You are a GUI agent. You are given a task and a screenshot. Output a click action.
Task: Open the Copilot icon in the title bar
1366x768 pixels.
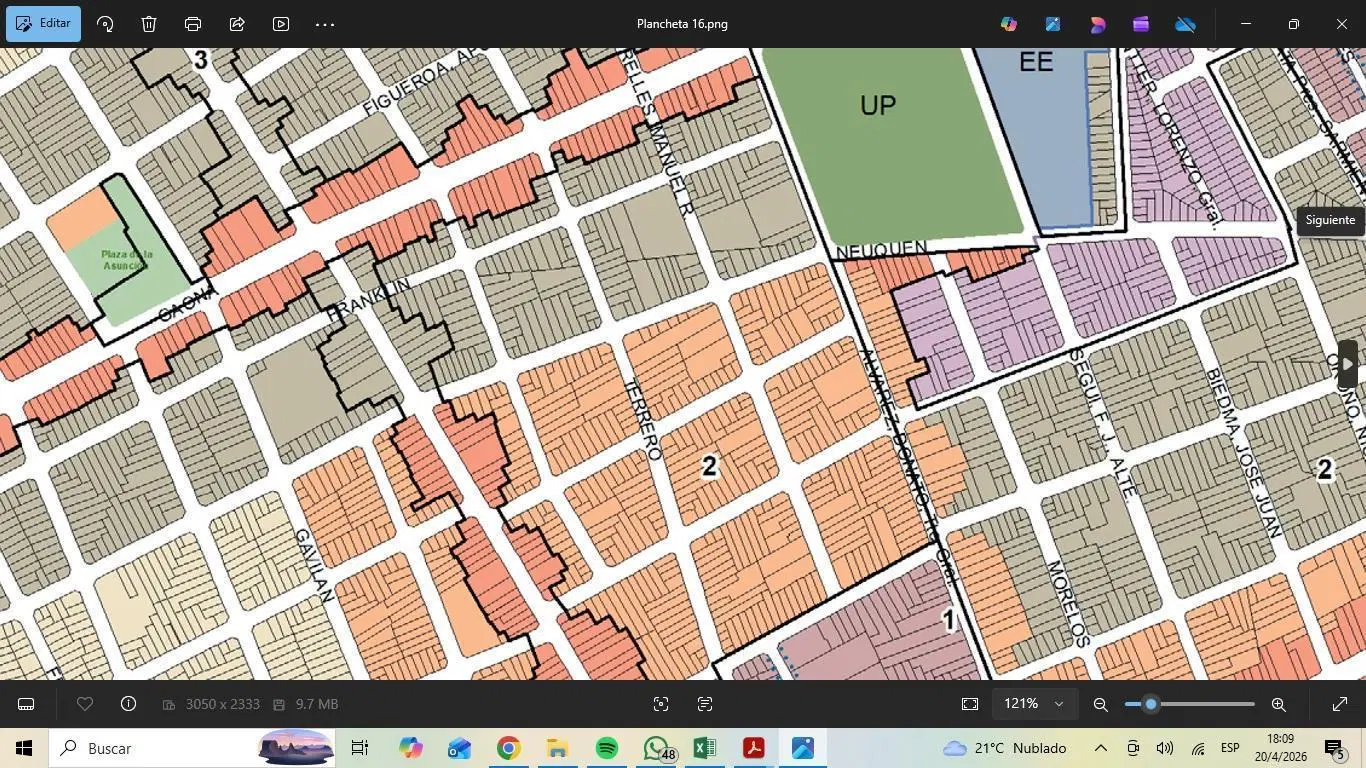click(x=1009, y=24)
